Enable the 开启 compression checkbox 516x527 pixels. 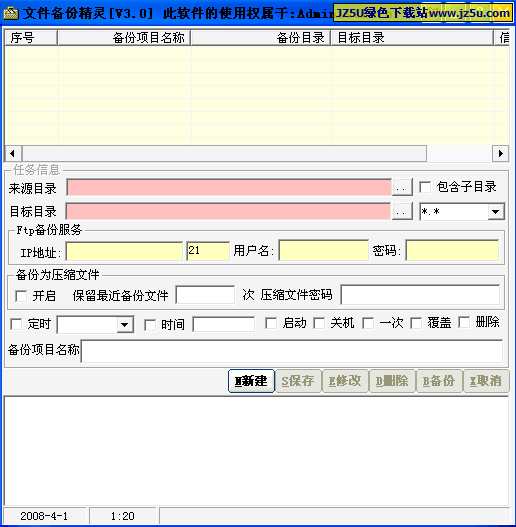click(21, 296)
